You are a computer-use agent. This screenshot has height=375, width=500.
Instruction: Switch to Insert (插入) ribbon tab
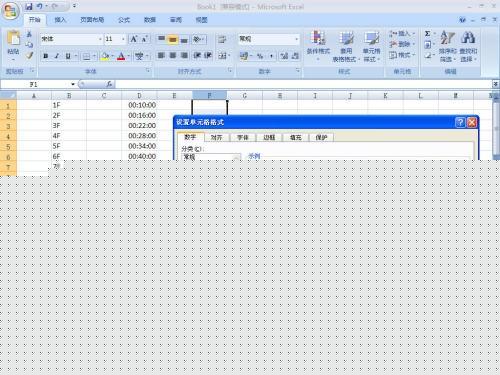pos(60,20)
